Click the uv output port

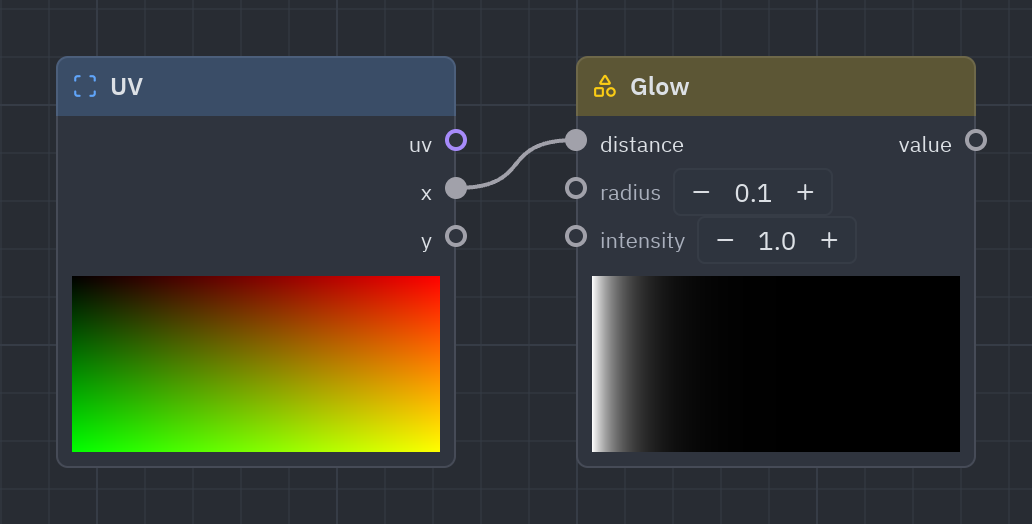(x=456, y=140)
